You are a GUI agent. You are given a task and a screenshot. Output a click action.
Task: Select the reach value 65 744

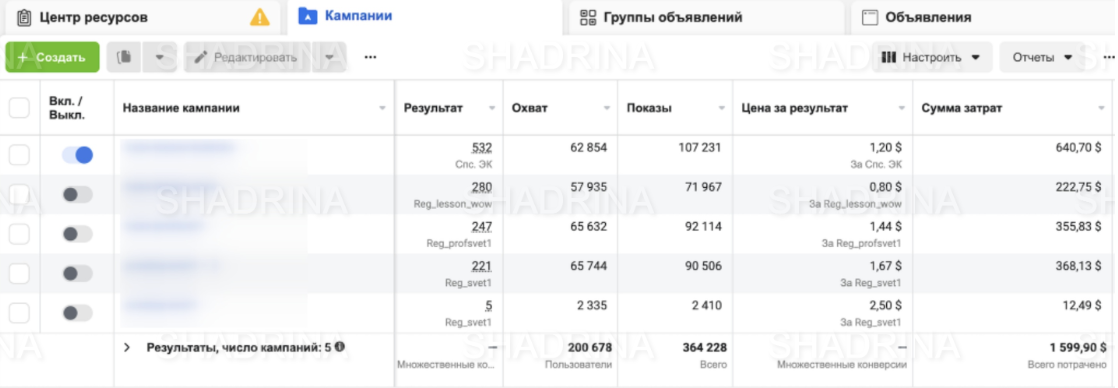click(x=589, y=266)
